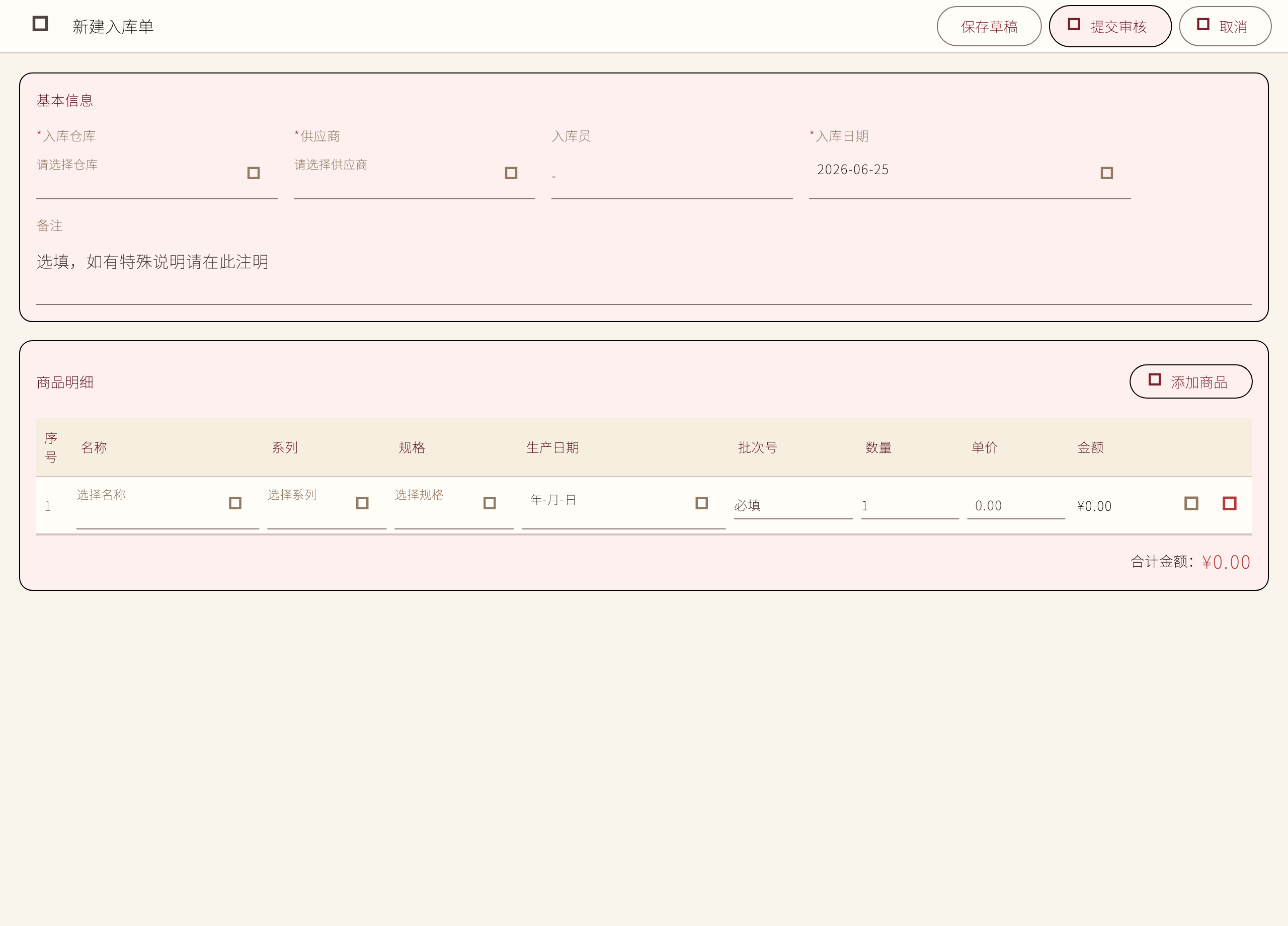Click the 商品明细 section heading
The width and height of the screenshot is (1288, 926).
tap(65, 382)
